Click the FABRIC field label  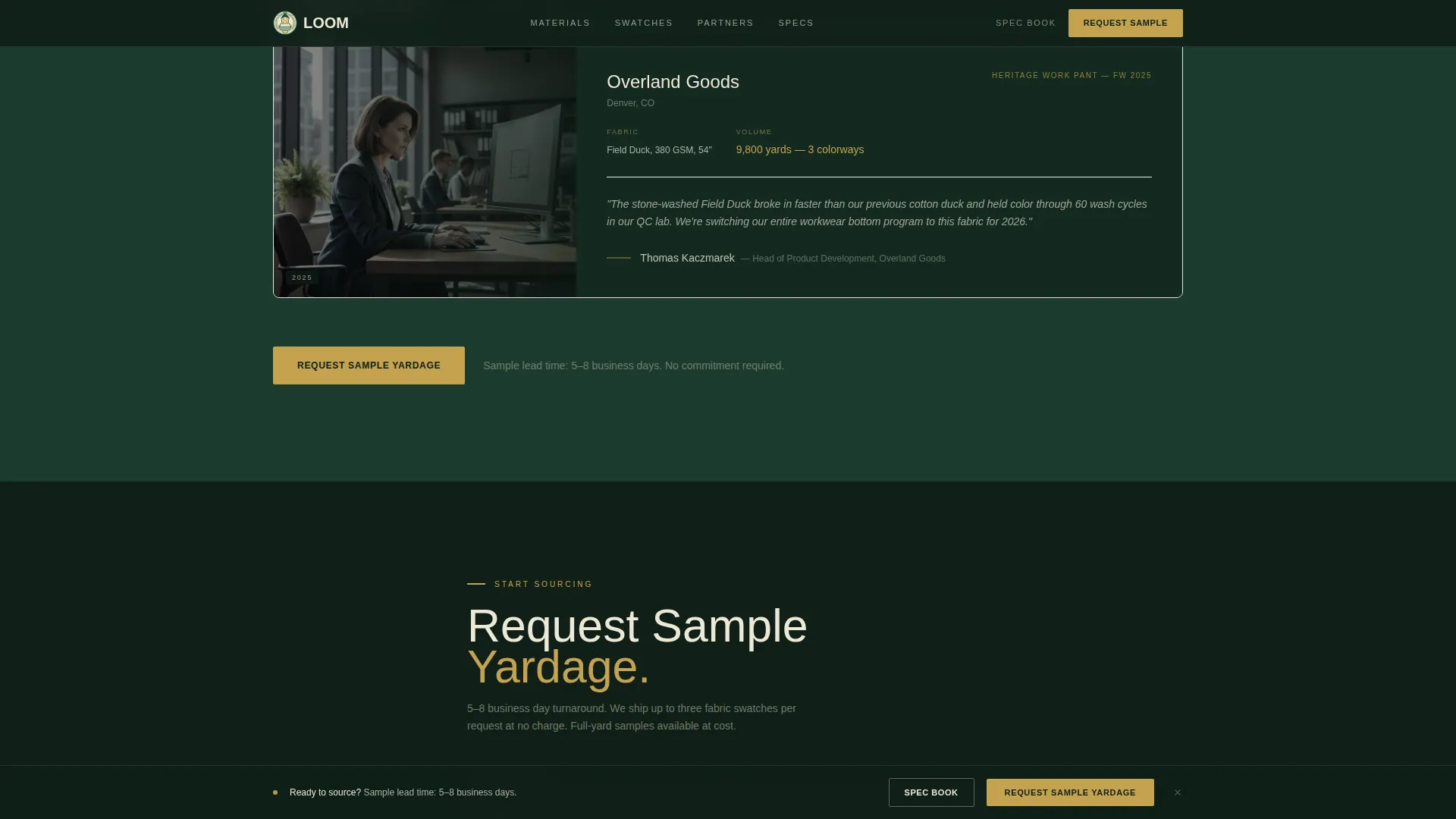[623, 132]
